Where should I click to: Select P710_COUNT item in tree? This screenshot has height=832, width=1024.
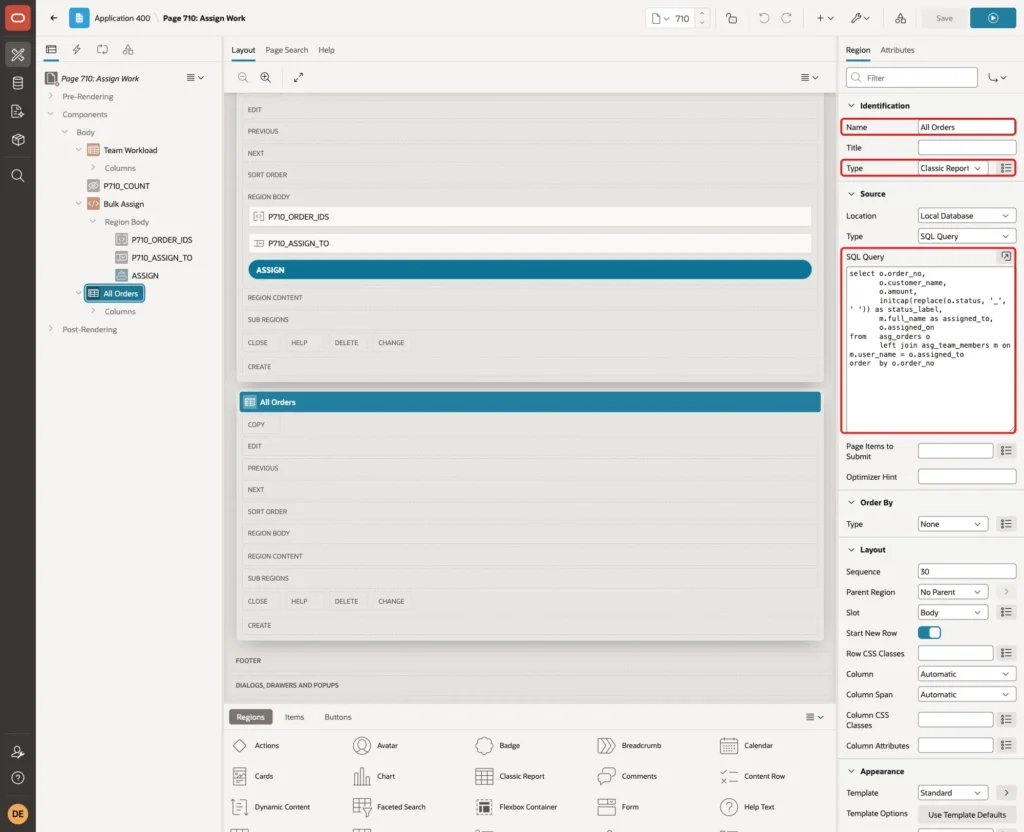pos(127,186)
